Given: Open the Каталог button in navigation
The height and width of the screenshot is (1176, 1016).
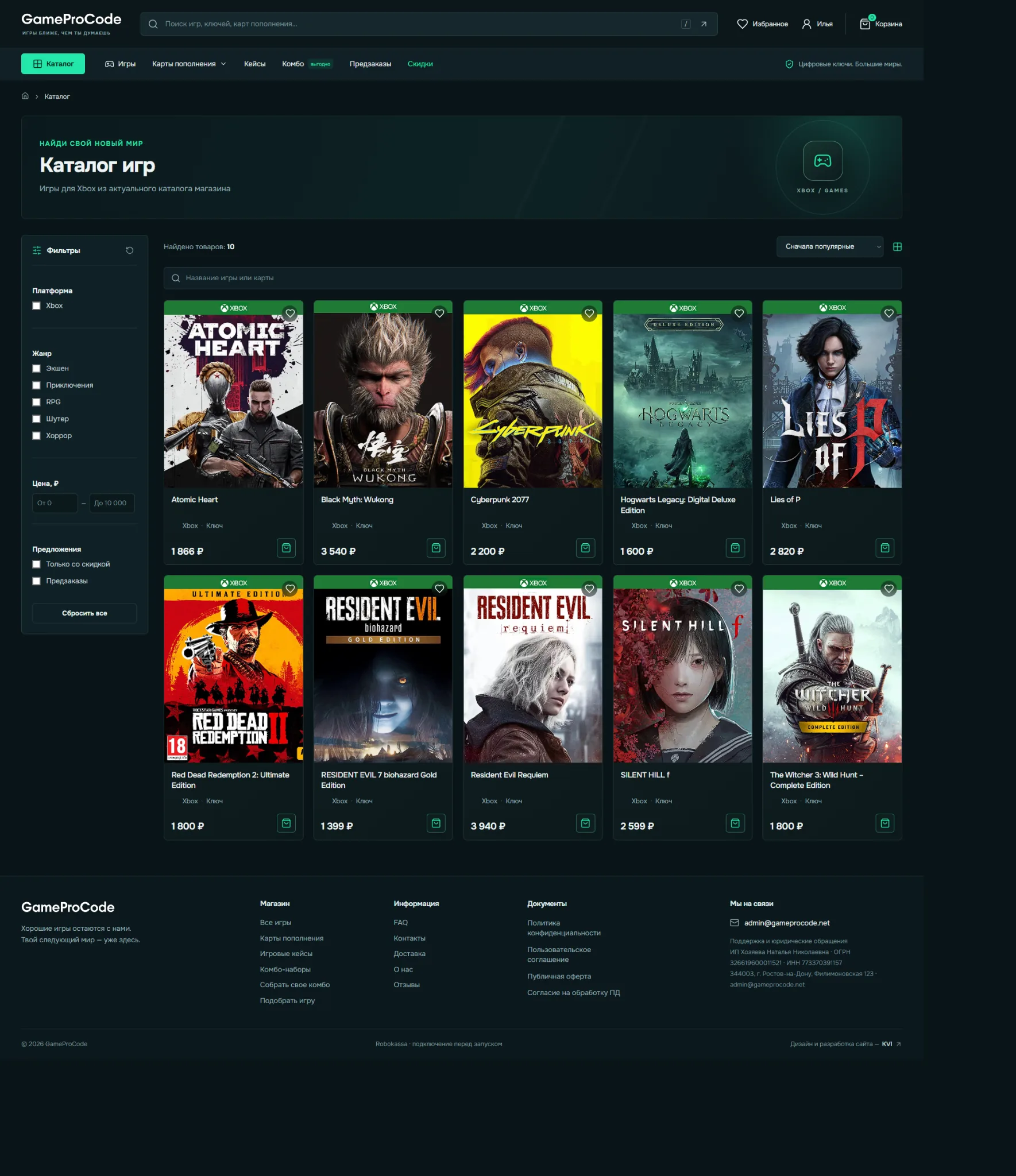Looking at the screenshot, I should (53, 64).
